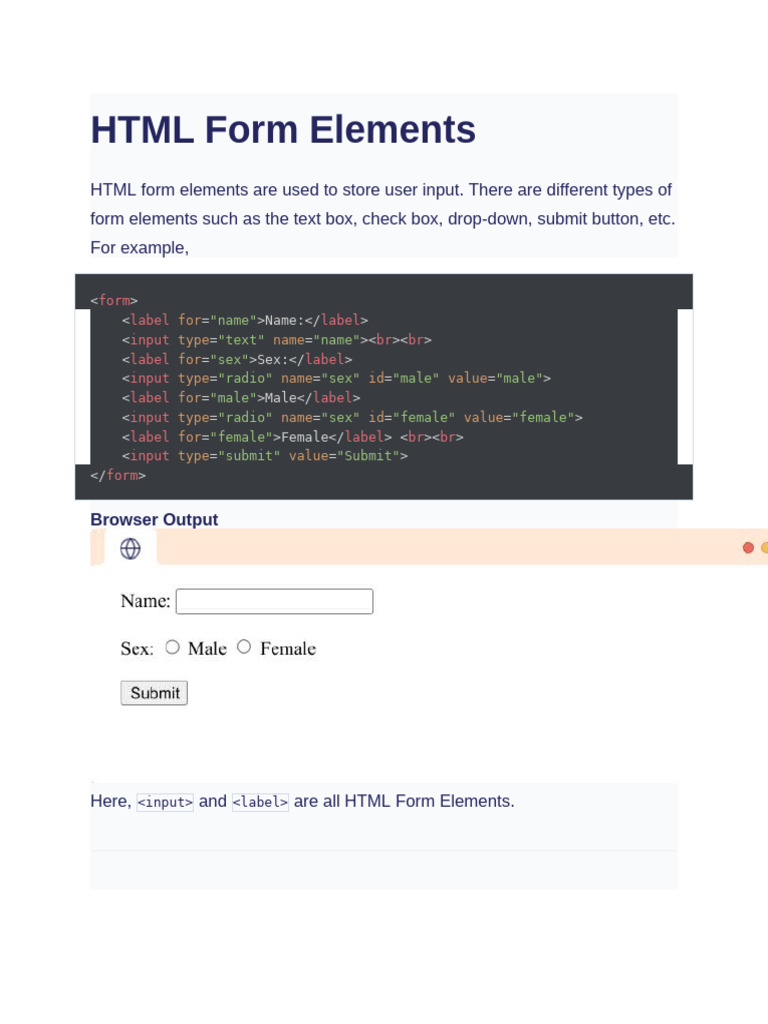Click the input type="submit" code line

pos(264,456)
